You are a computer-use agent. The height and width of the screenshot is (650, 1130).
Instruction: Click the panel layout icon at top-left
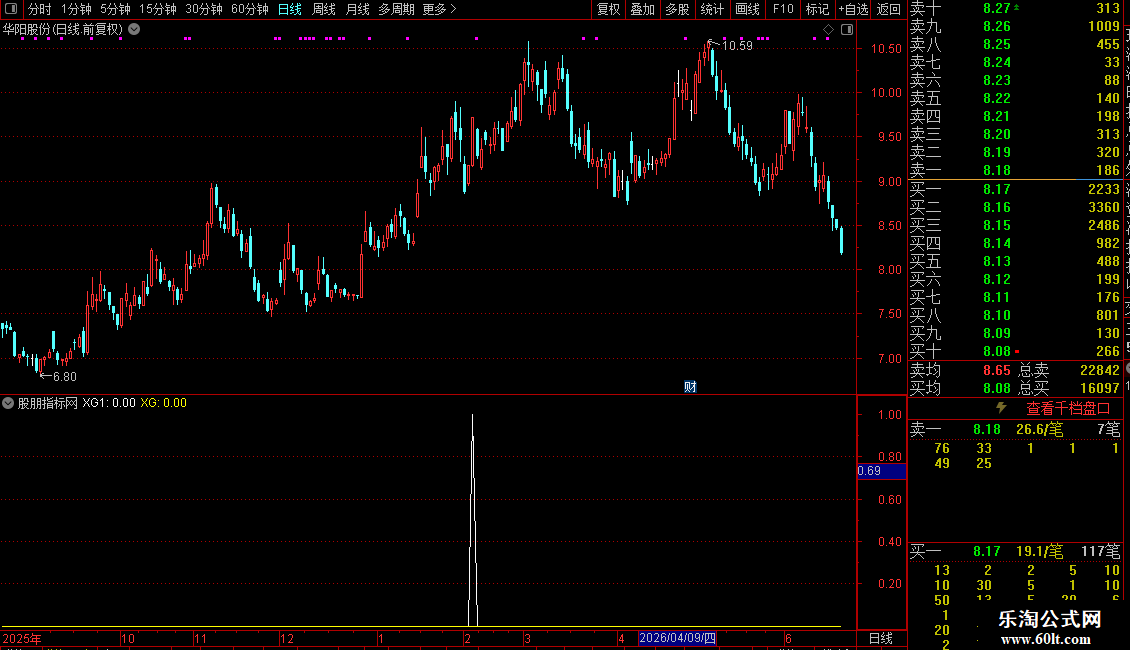point(11,9)
